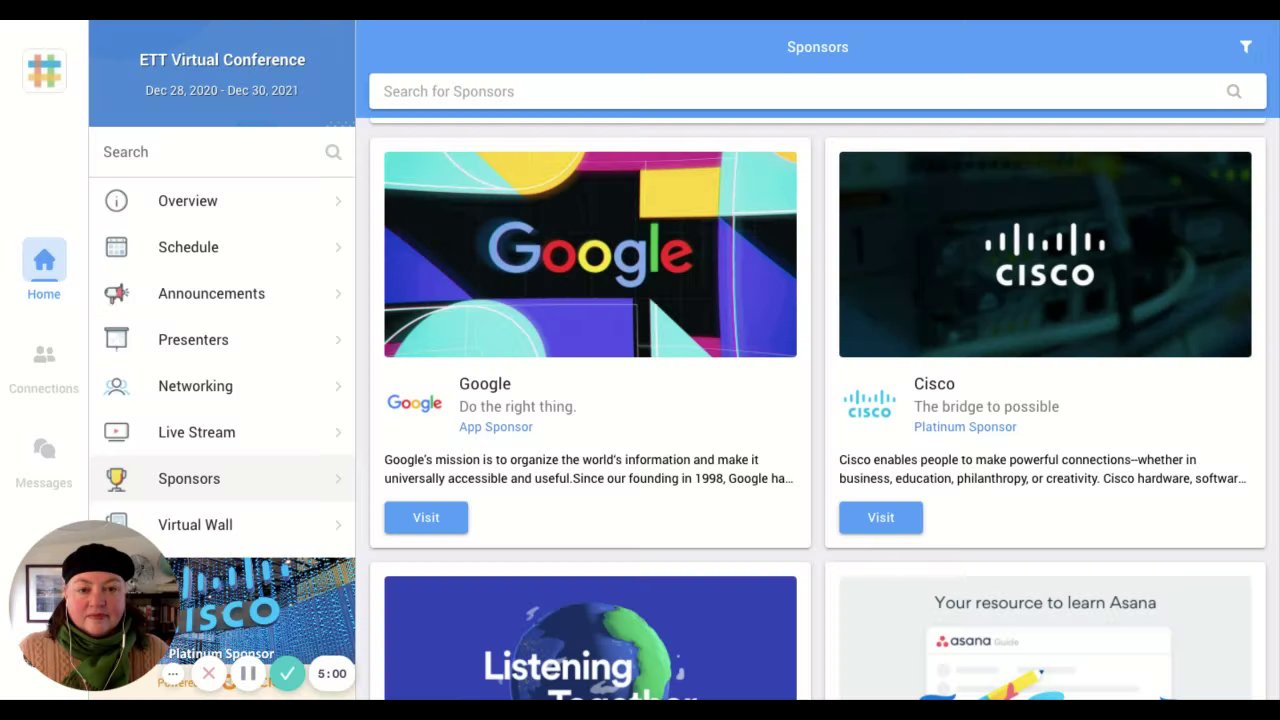Open the Listening Together banner
The width and height of the screenshot is (1280, 720).
click(x=590, y=638)
